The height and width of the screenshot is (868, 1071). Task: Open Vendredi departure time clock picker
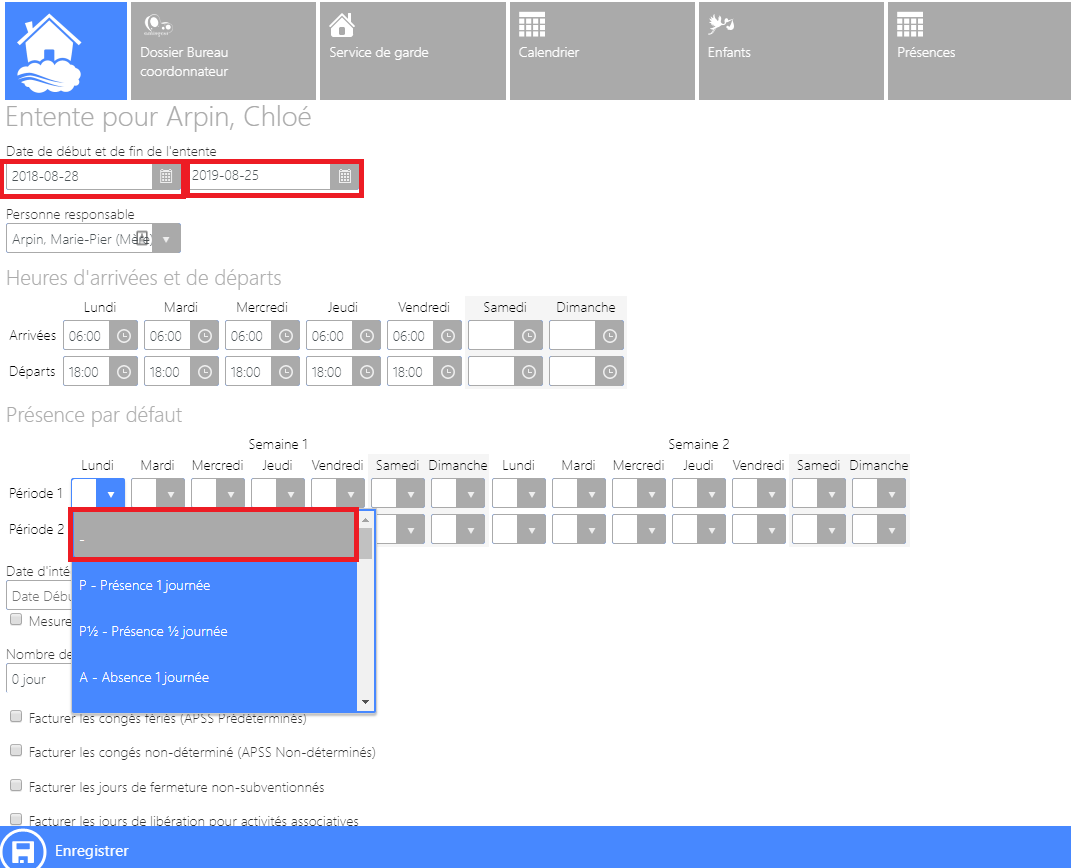click(447, 372)
